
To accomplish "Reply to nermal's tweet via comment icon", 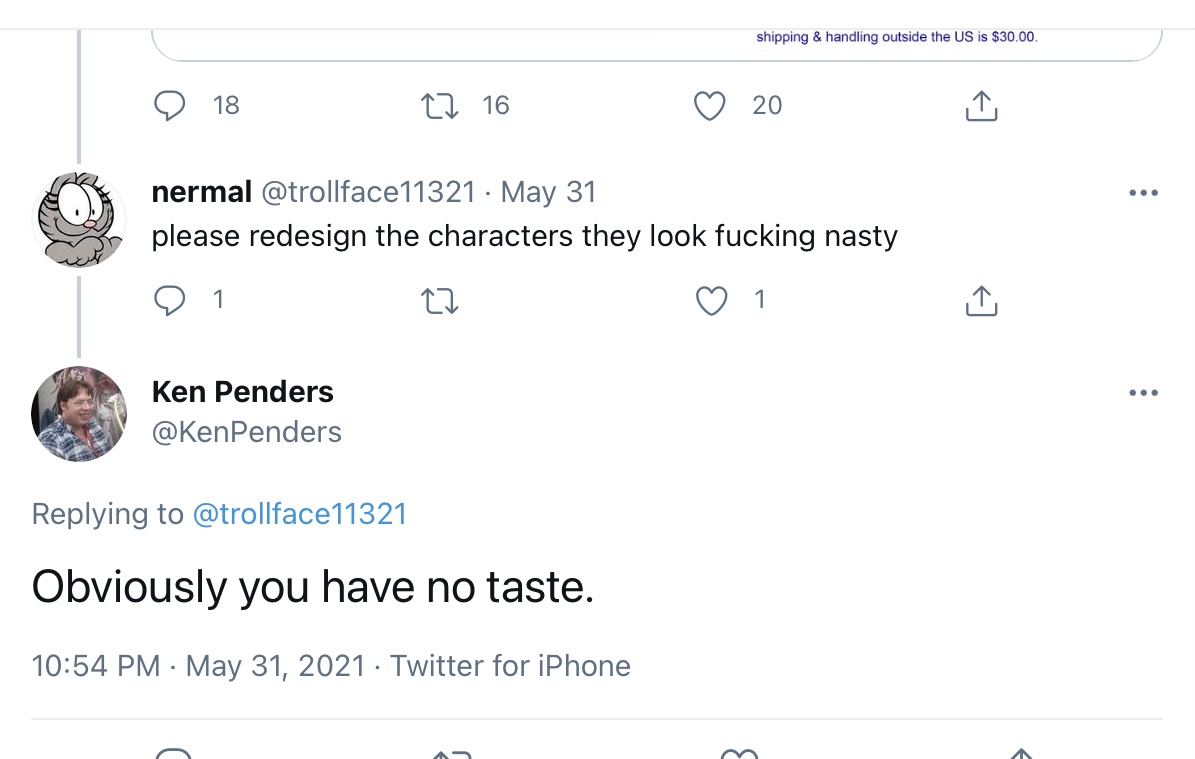I will 169,300.
